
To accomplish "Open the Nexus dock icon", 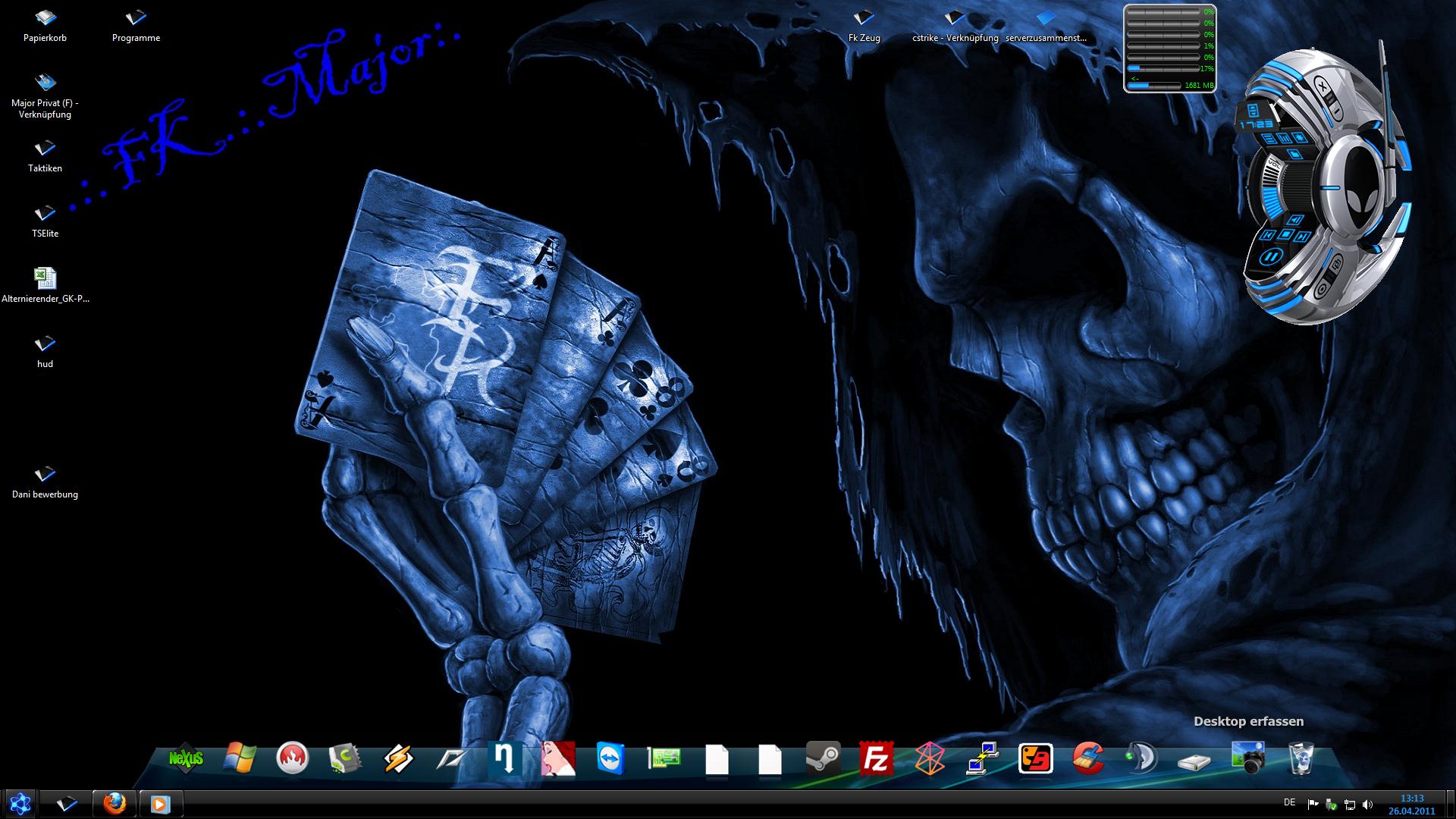I will [186, 758].
